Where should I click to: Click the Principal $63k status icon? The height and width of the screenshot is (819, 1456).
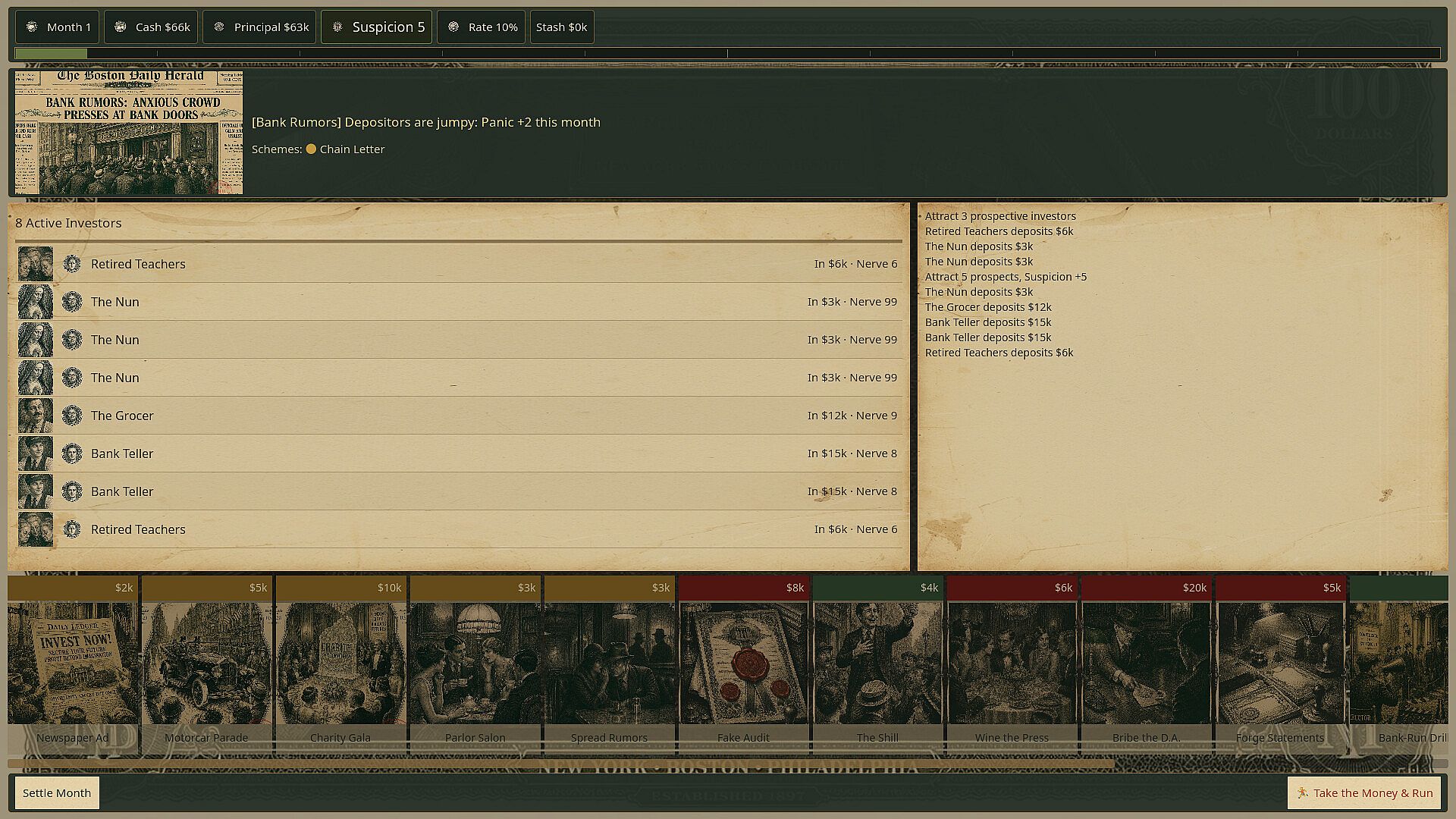(x=219, y=27)
